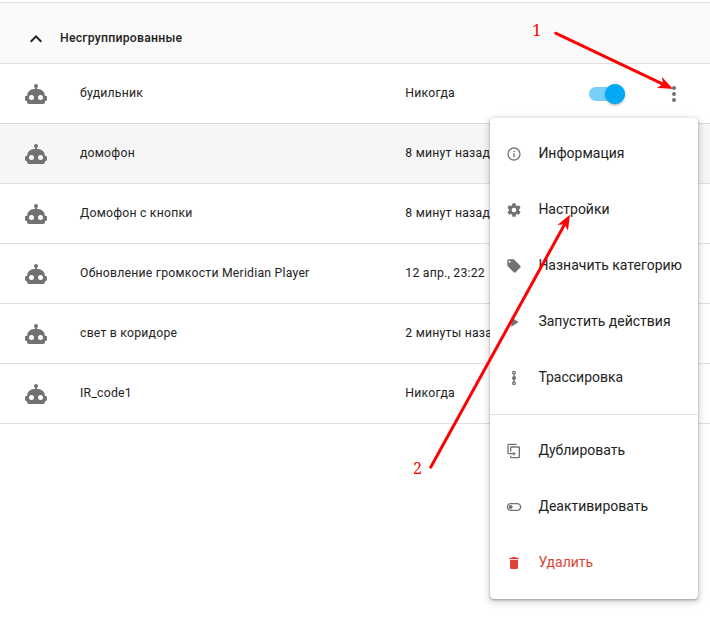The height and width of the screenshot is (634, 710).
Task: Open Обновление громкости Meridian Player row
Action: pos(245,273)
